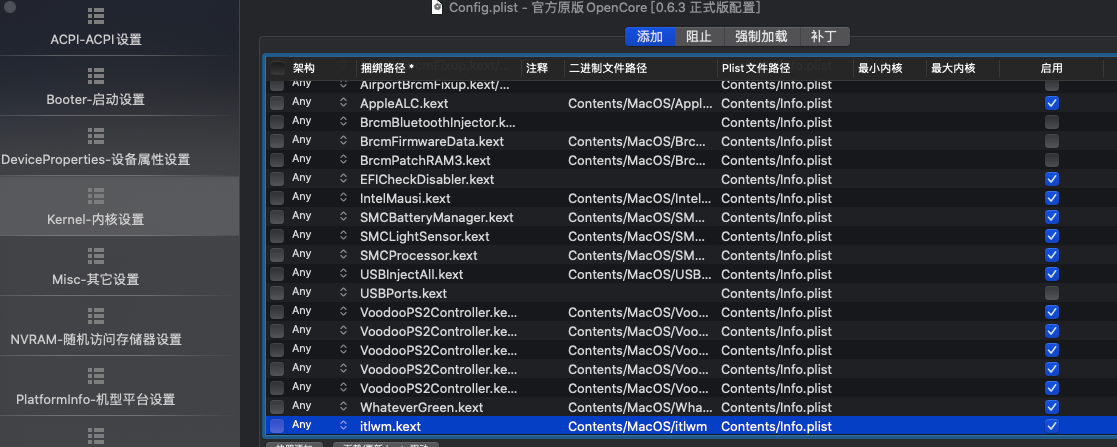The image size is (1117, 447).
Task: Click the Kernel settings sidebar icon
Action: tap(96, 195)
